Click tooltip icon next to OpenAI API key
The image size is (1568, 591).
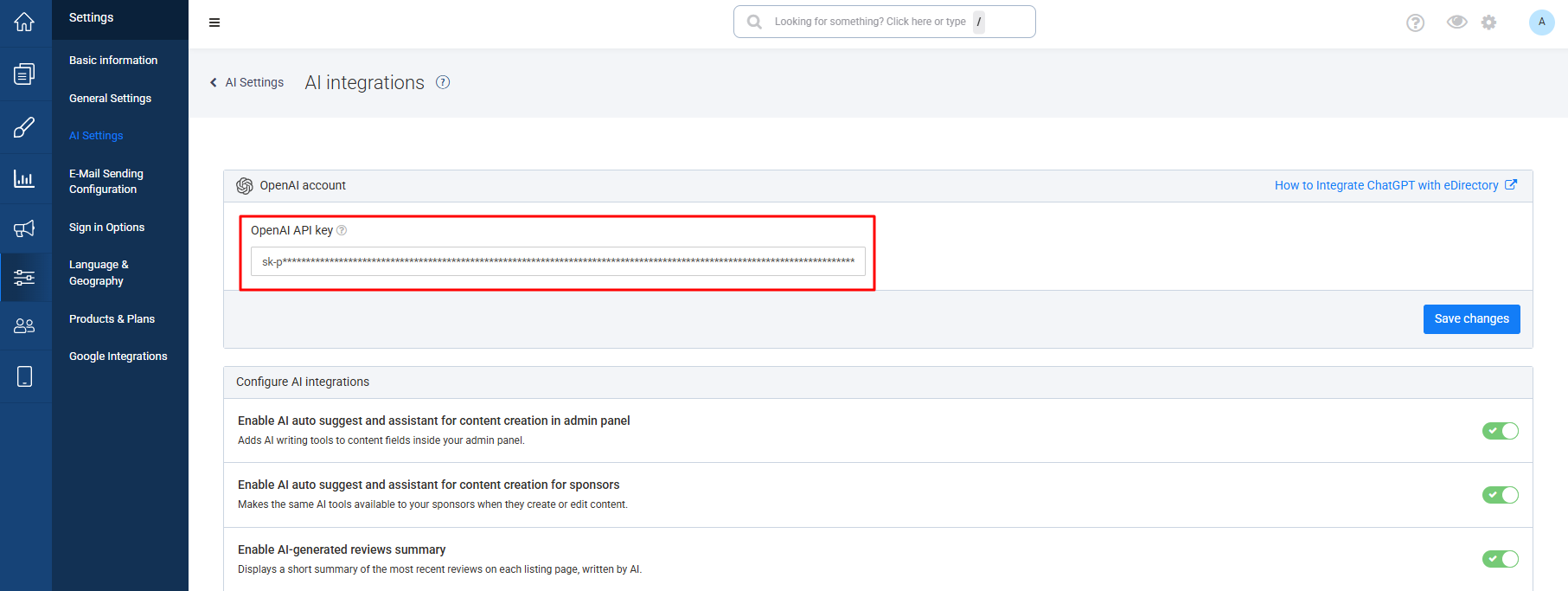pyautogui.click(x=342, y=230)
